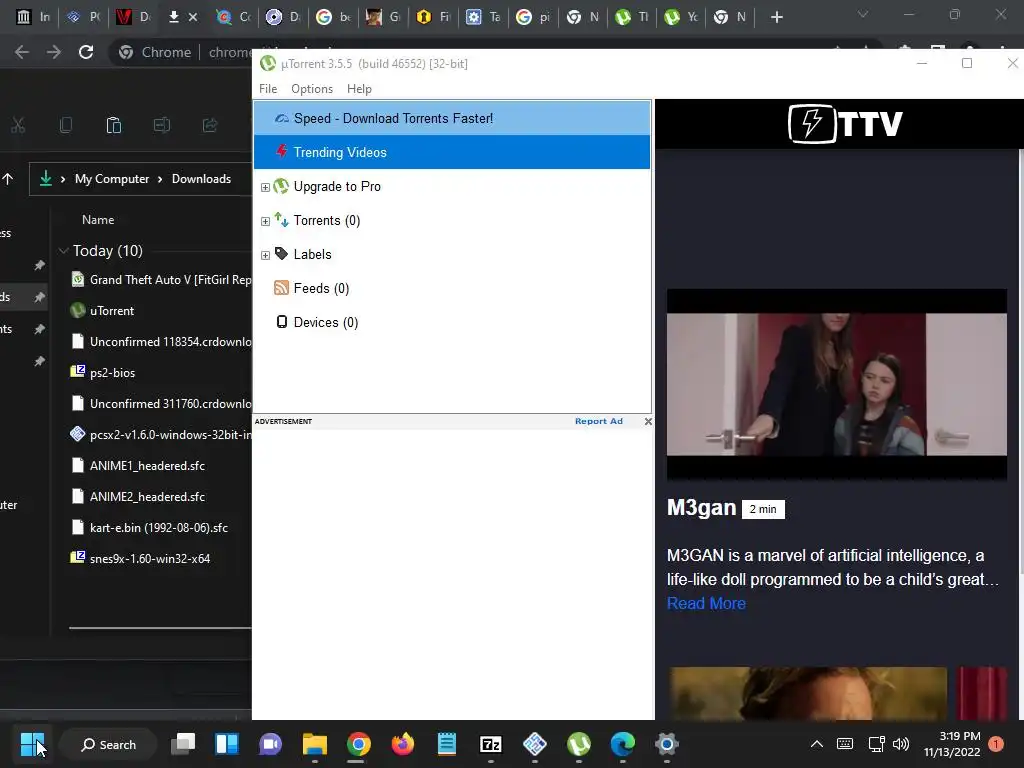Click the Copy icon in Explorer toolbar
Screen dimensions: 1024x768
[x=65, y=125]
